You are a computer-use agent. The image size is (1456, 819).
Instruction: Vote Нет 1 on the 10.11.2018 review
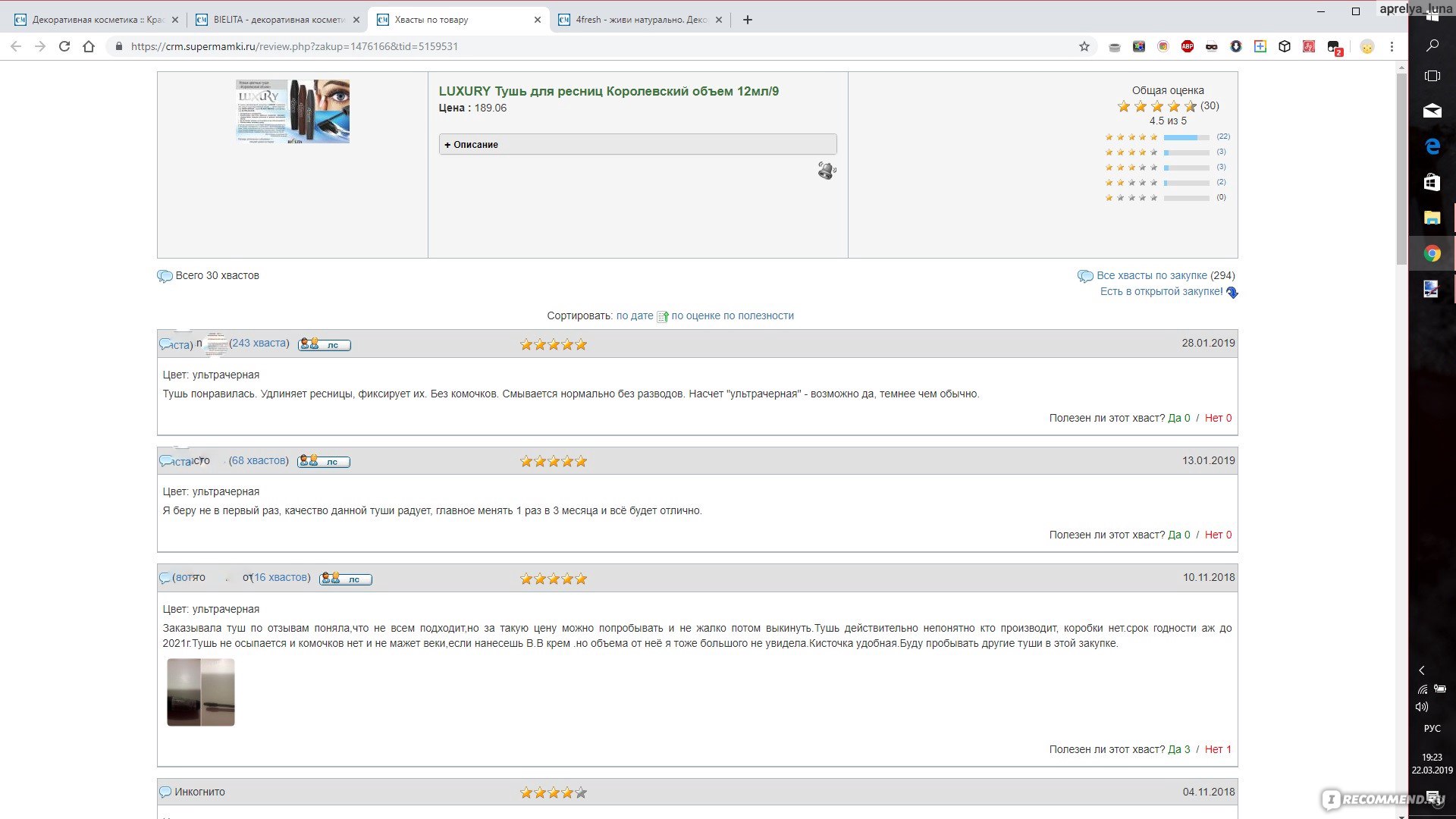pyautogui.click(x=1218, y=750)
